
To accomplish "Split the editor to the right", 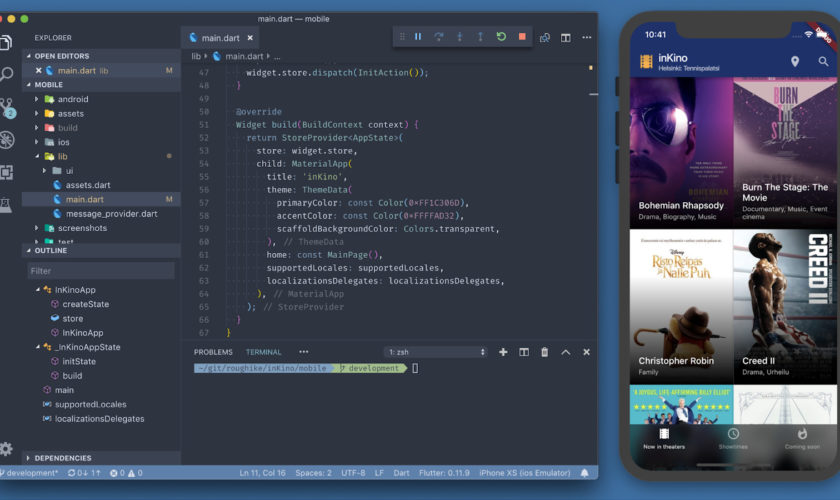I will 565,38.
